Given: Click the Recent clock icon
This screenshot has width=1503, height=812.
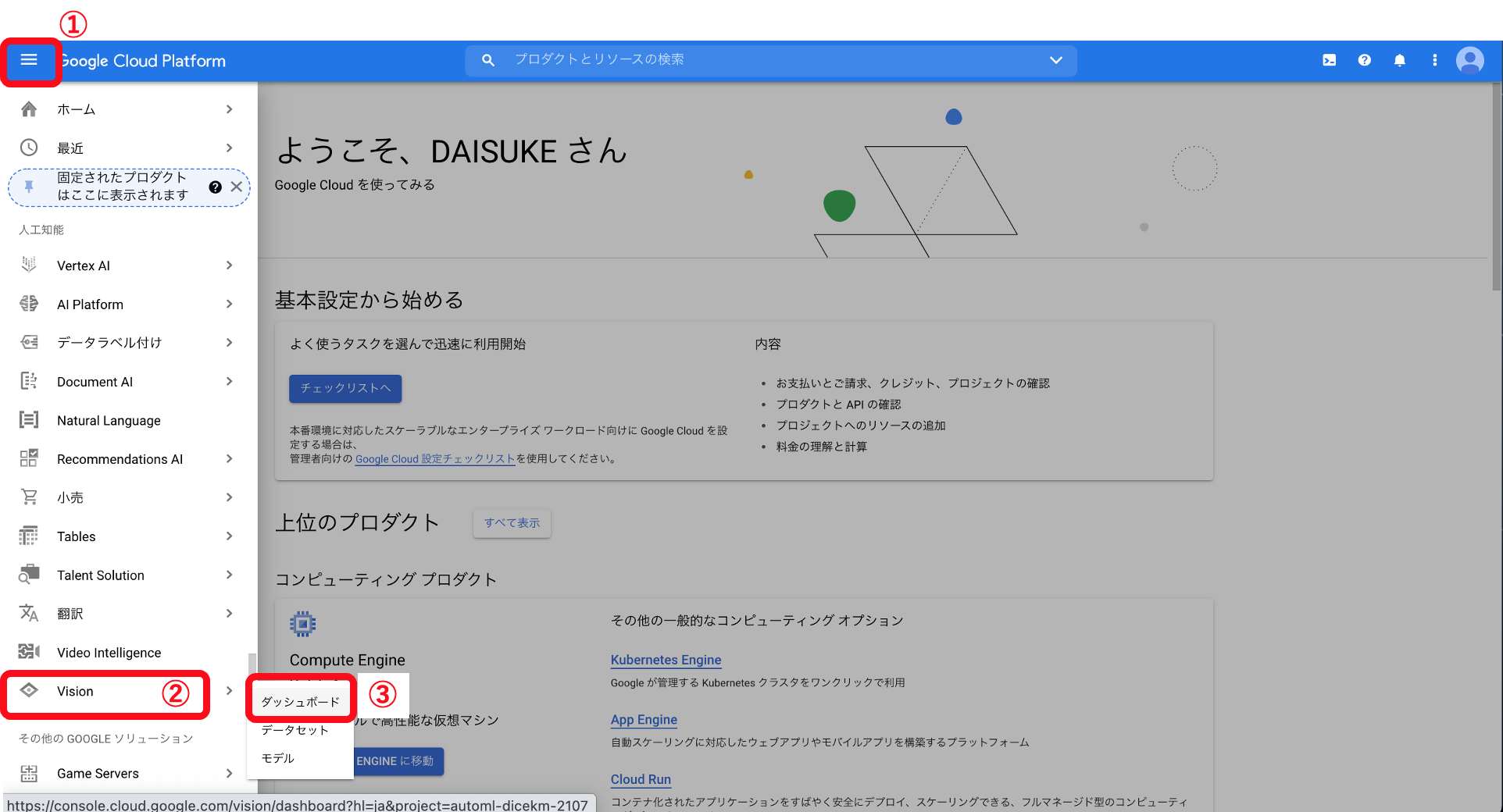Looking at the screenshot, I should 29,148.
